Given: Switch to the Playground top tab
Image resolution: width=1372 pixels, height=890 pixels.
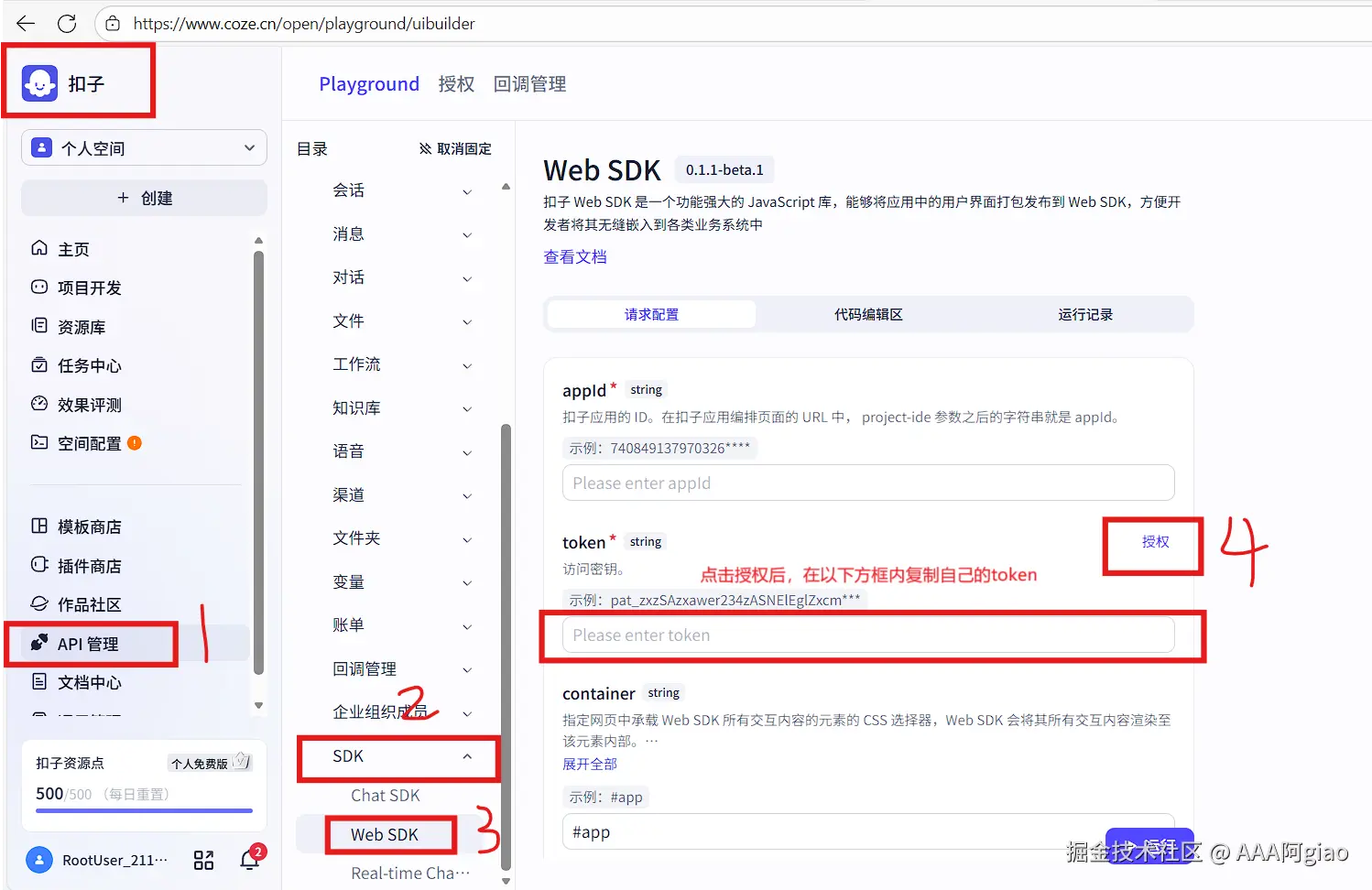Looking at the screenshot, I should tap(369, 84).
